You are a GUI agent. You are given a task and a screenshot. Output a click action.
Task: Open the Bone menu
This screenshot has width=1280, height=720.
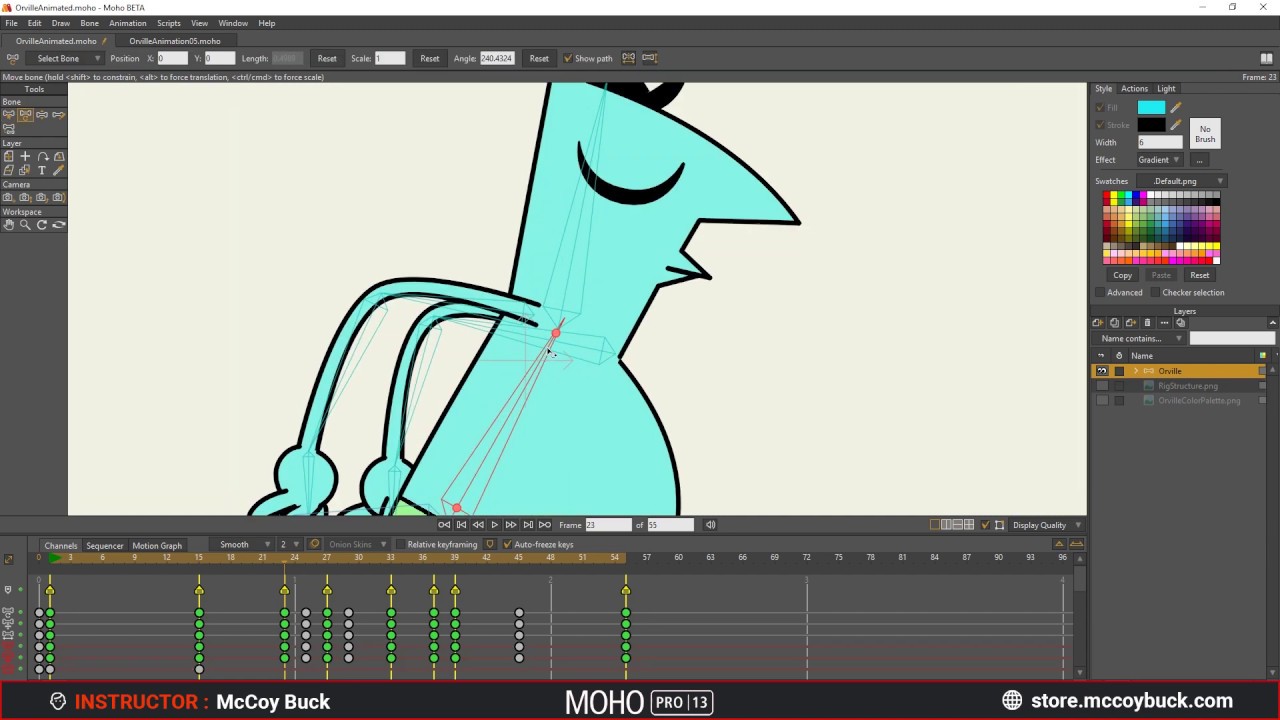89,23
